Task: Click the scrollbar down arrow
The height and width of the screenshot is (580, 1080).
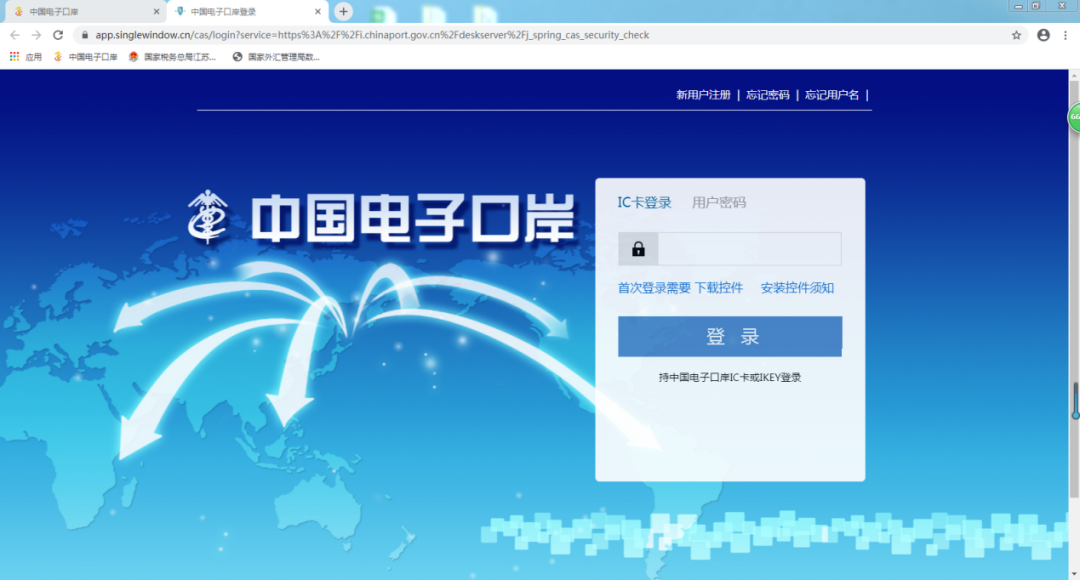Action: [1074, 573]
